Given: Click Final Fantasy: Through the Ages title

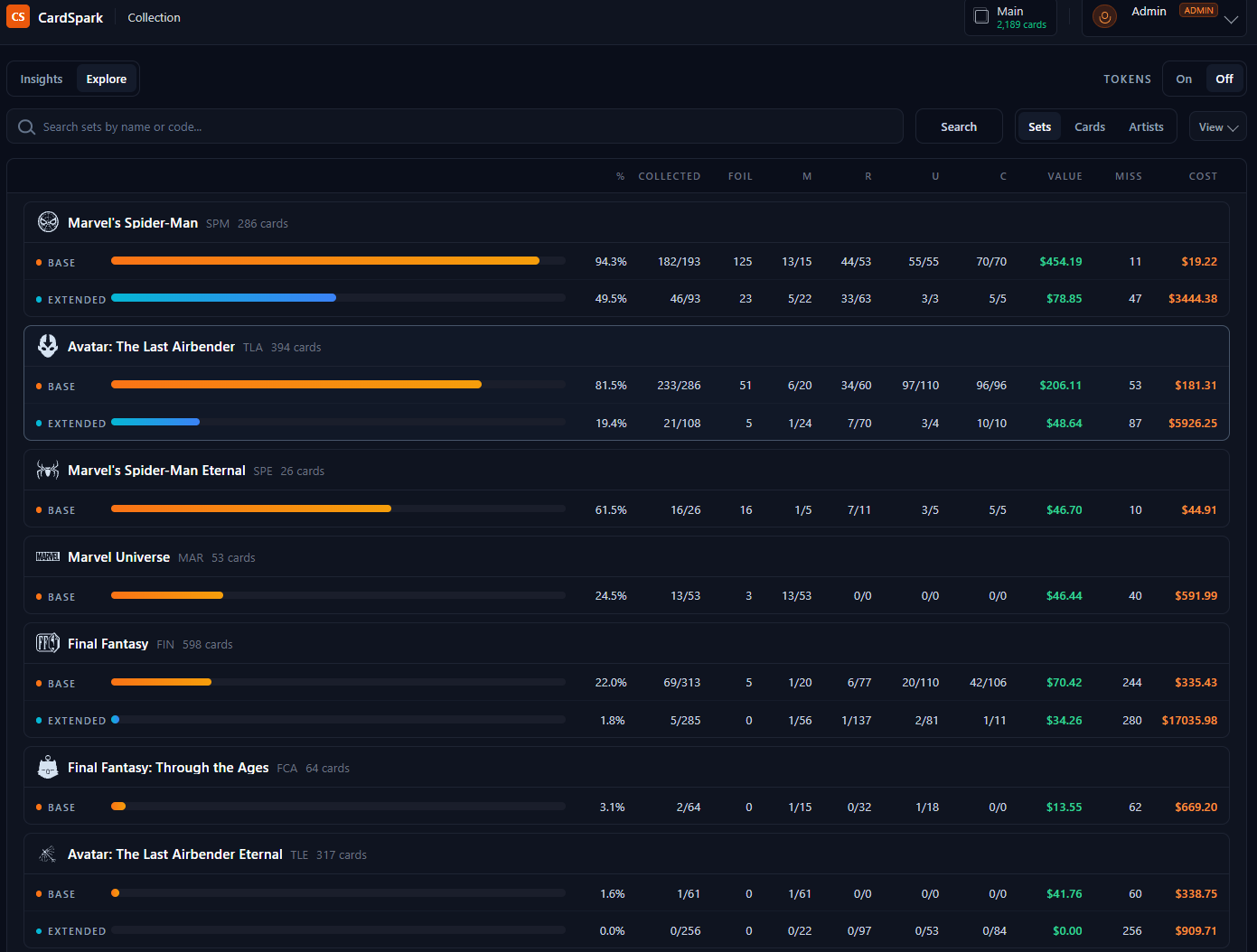Looking at the screenshot, I should click(168, 768).
